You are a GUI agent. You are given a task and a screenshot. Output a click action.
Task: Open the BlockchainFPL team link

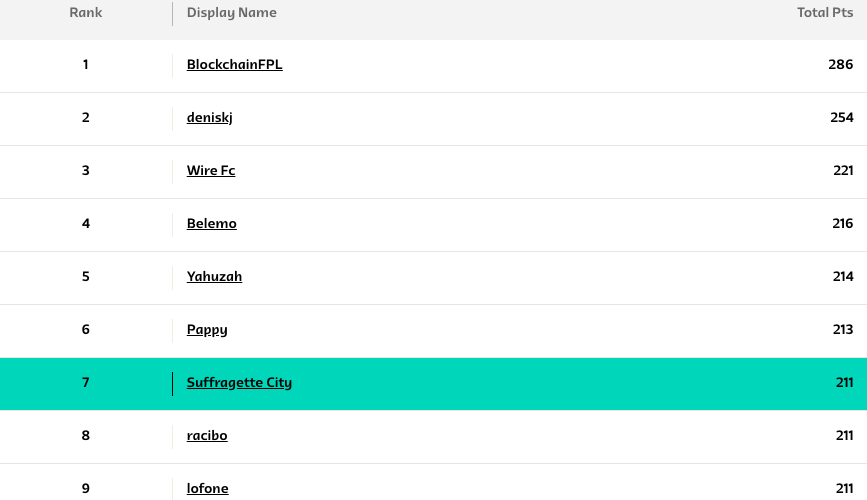(x=234, y=65)
